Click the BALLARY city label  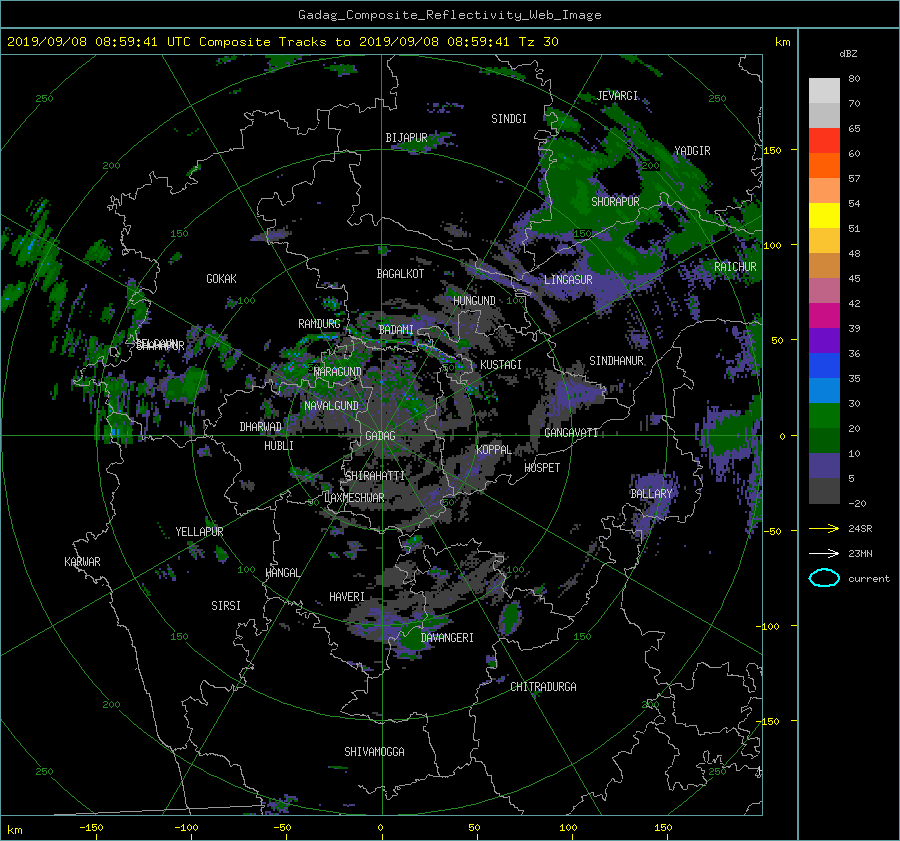(x=651, y=494)
